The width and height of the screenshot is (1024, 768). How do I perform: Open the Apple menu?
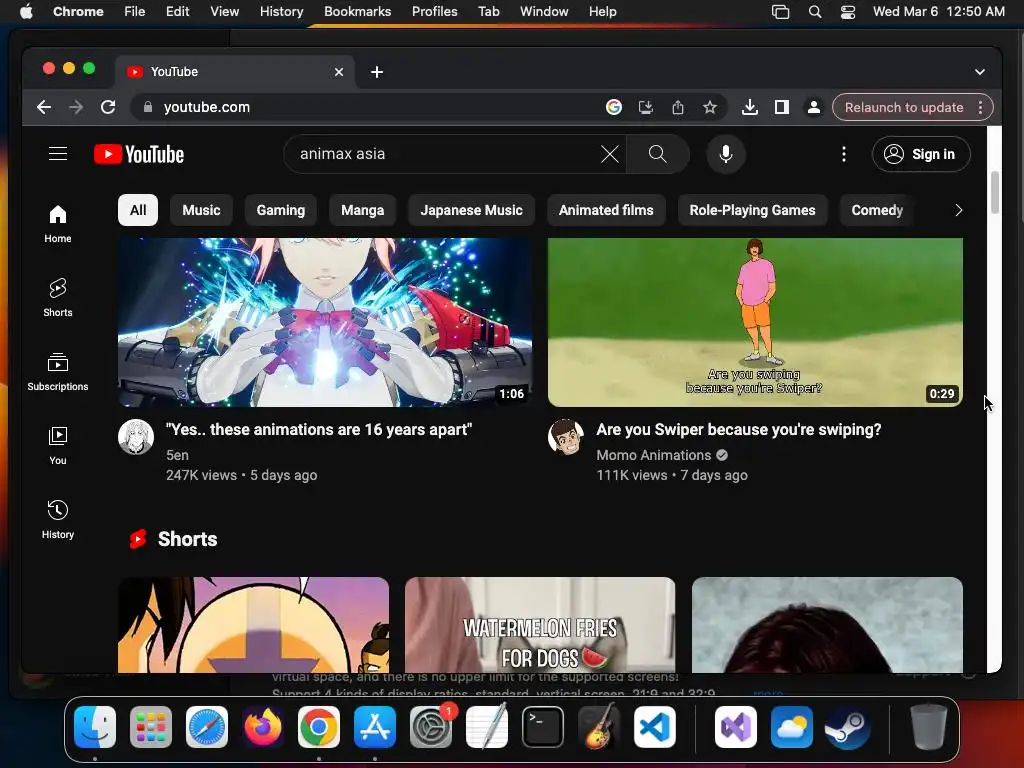click(x=26, y=12)
